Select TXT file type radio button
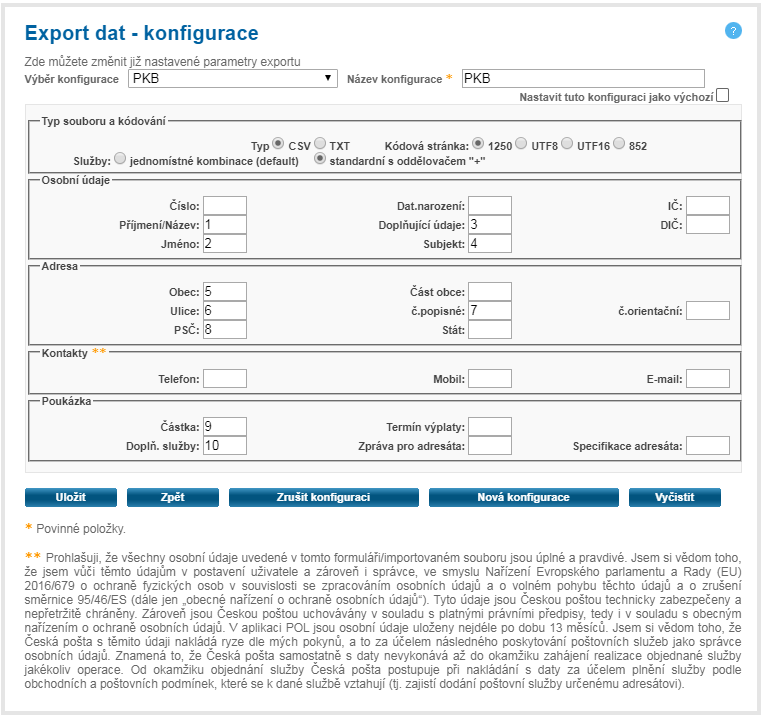763x717 pixels. 320,144
